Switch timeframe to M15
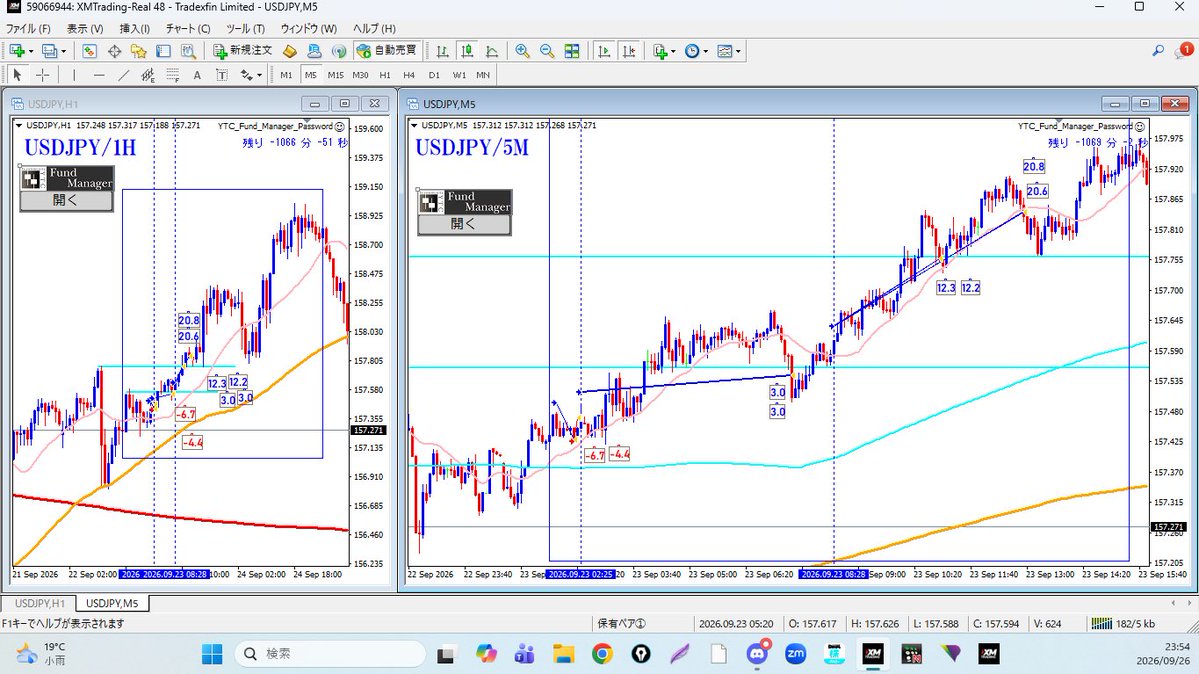Viewport: 1199px width, 674px height. (x=336, y=75)
